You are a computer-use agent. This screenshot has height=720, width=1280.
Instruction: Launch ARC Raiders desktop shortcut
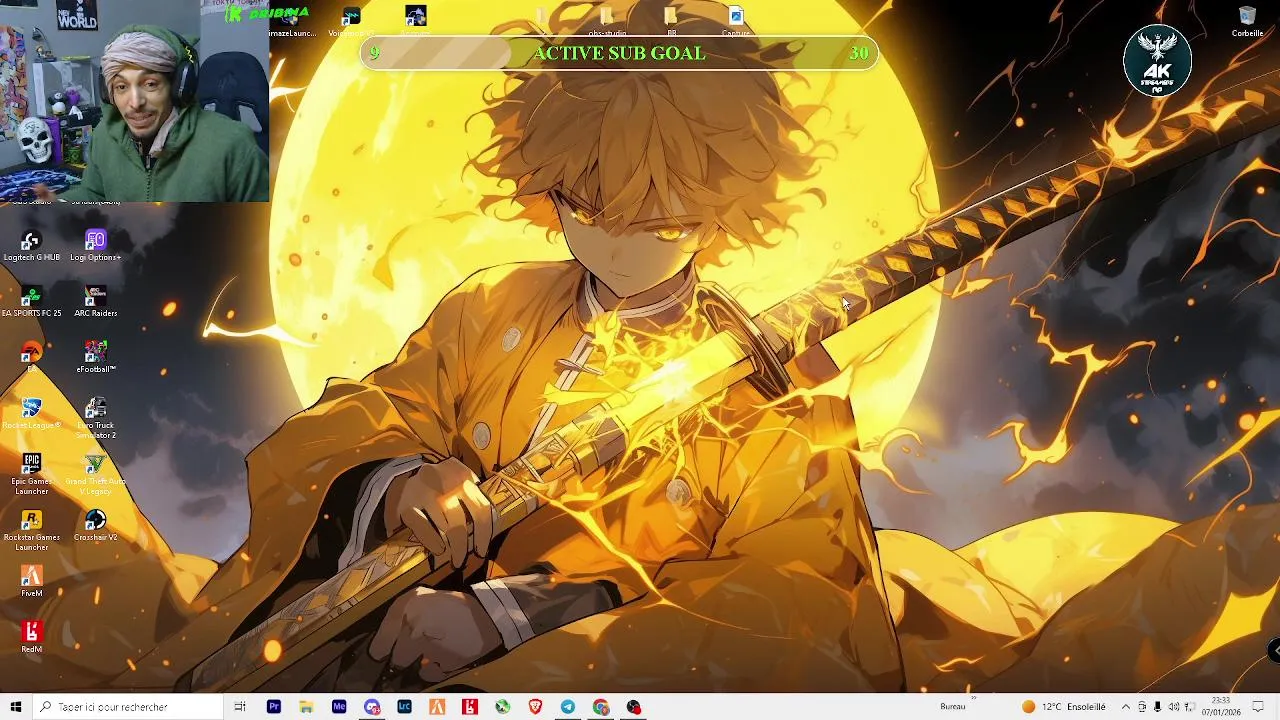[x=95, y=302]
